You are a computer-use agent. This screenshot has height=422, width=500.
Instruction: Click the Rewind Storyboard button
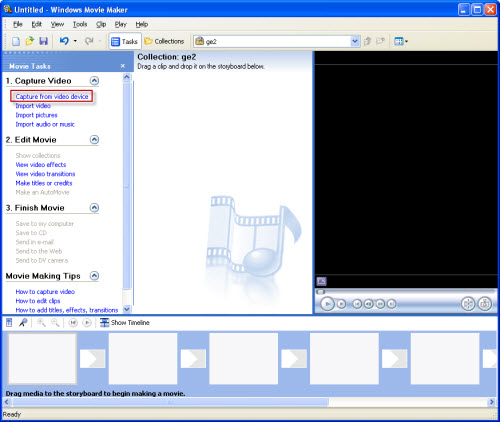tap(73, 323)
